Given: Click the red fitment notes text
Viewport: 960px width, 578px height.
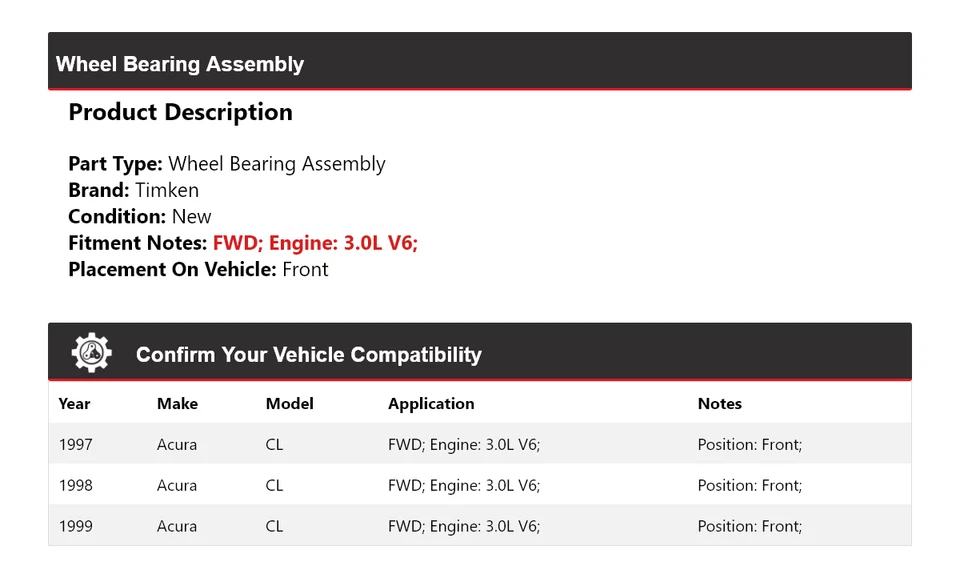Looking at the screenshot, I should coord(315,243).
